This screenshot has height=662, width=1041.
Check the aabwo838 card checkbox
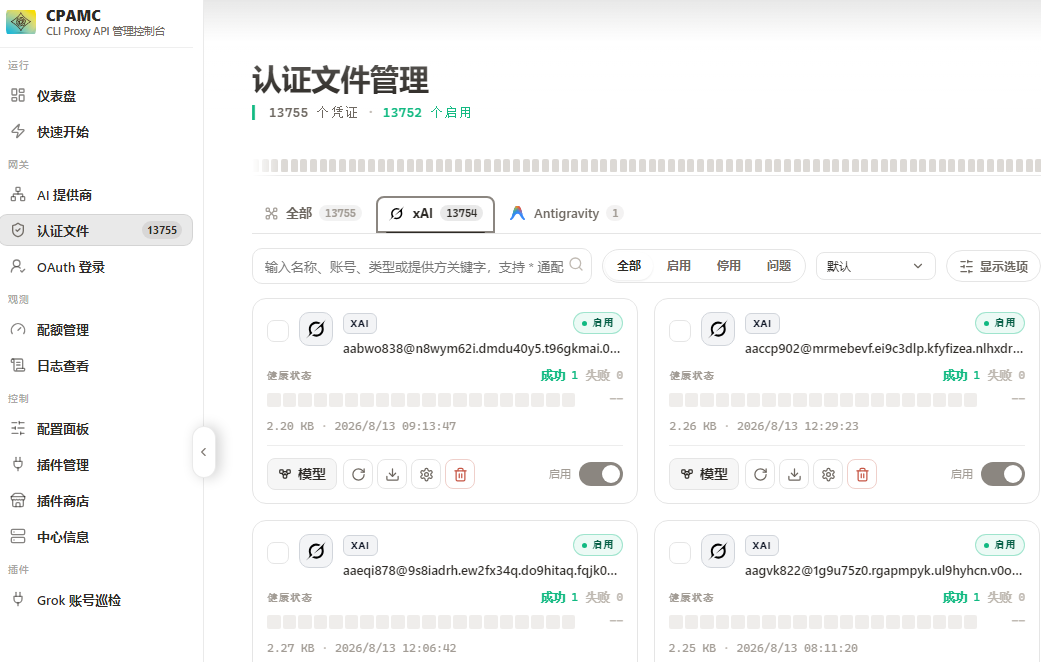coord(278,331)
